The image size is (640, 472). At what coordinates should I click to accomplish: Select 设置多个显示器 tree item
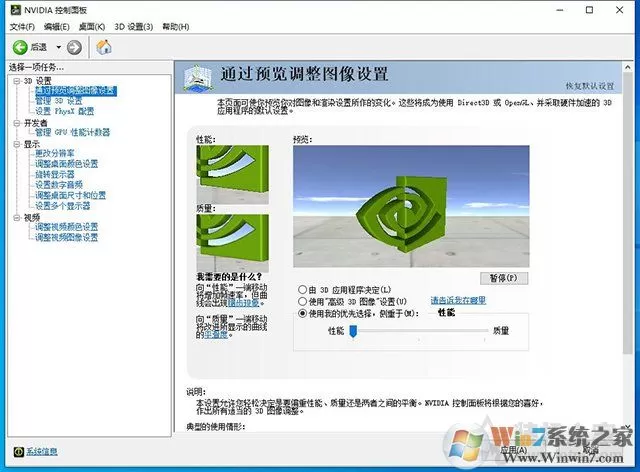pyautogui.click(x=62, y=206)
